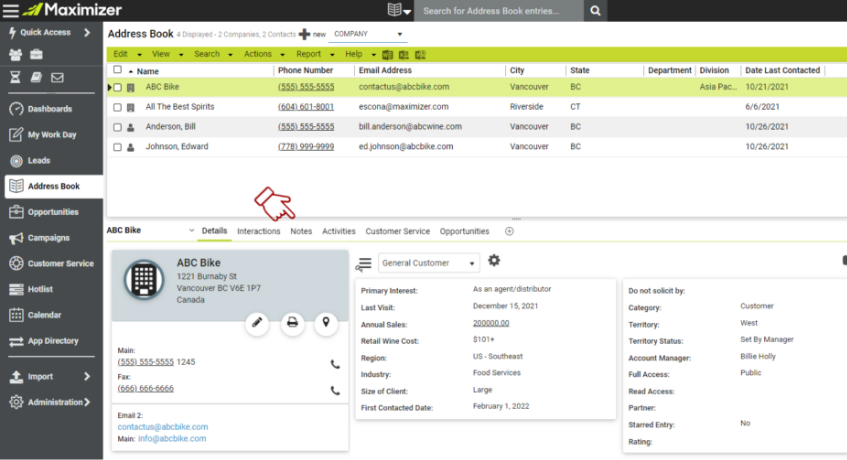Viewport: 847px width, 460px height.
Task: Expand Quick Access menu
Action: point(87,32)
